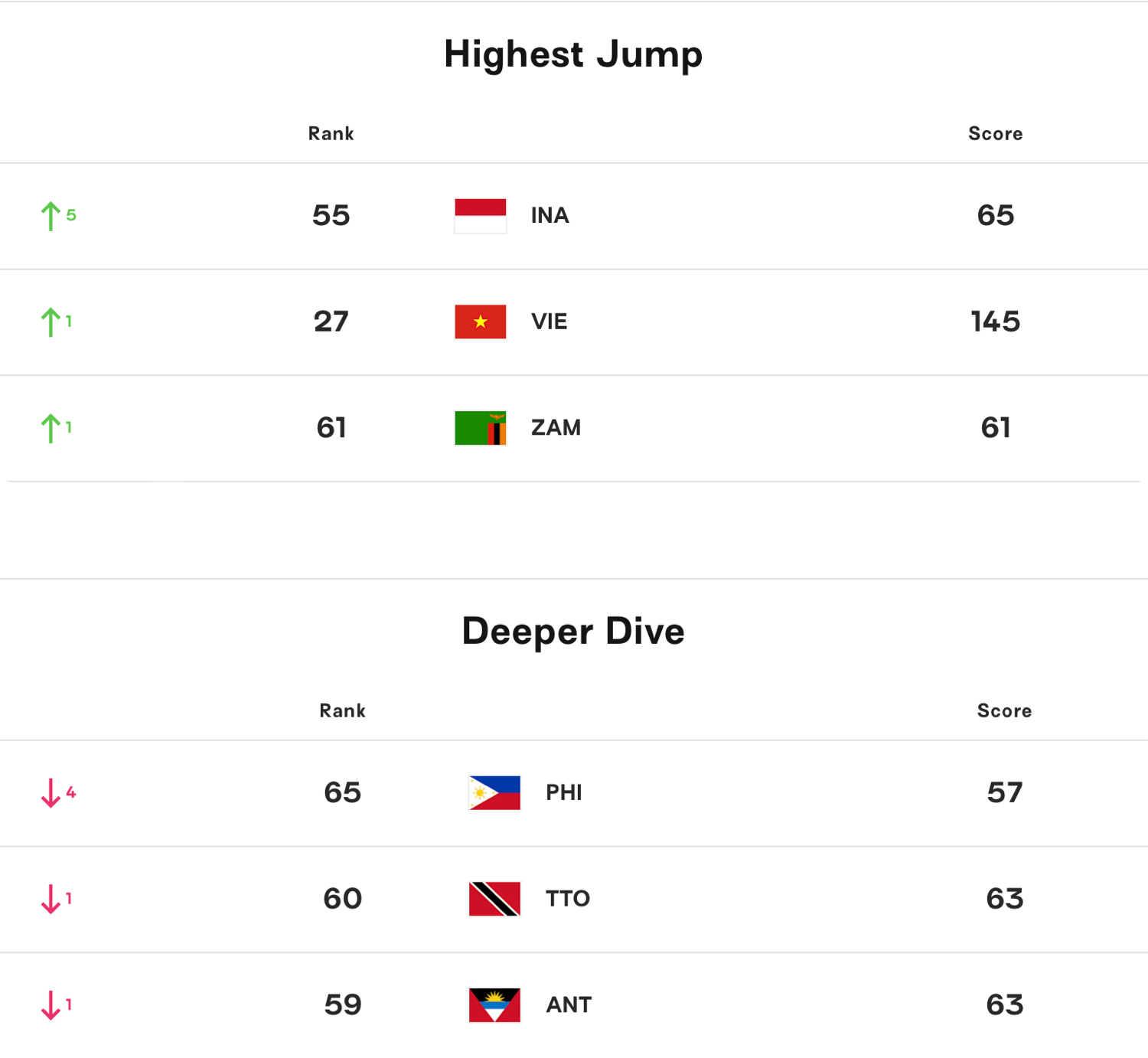Click the Highest Jump heading
This screenshot has width=1148, height=1058.
coord(573,55)
